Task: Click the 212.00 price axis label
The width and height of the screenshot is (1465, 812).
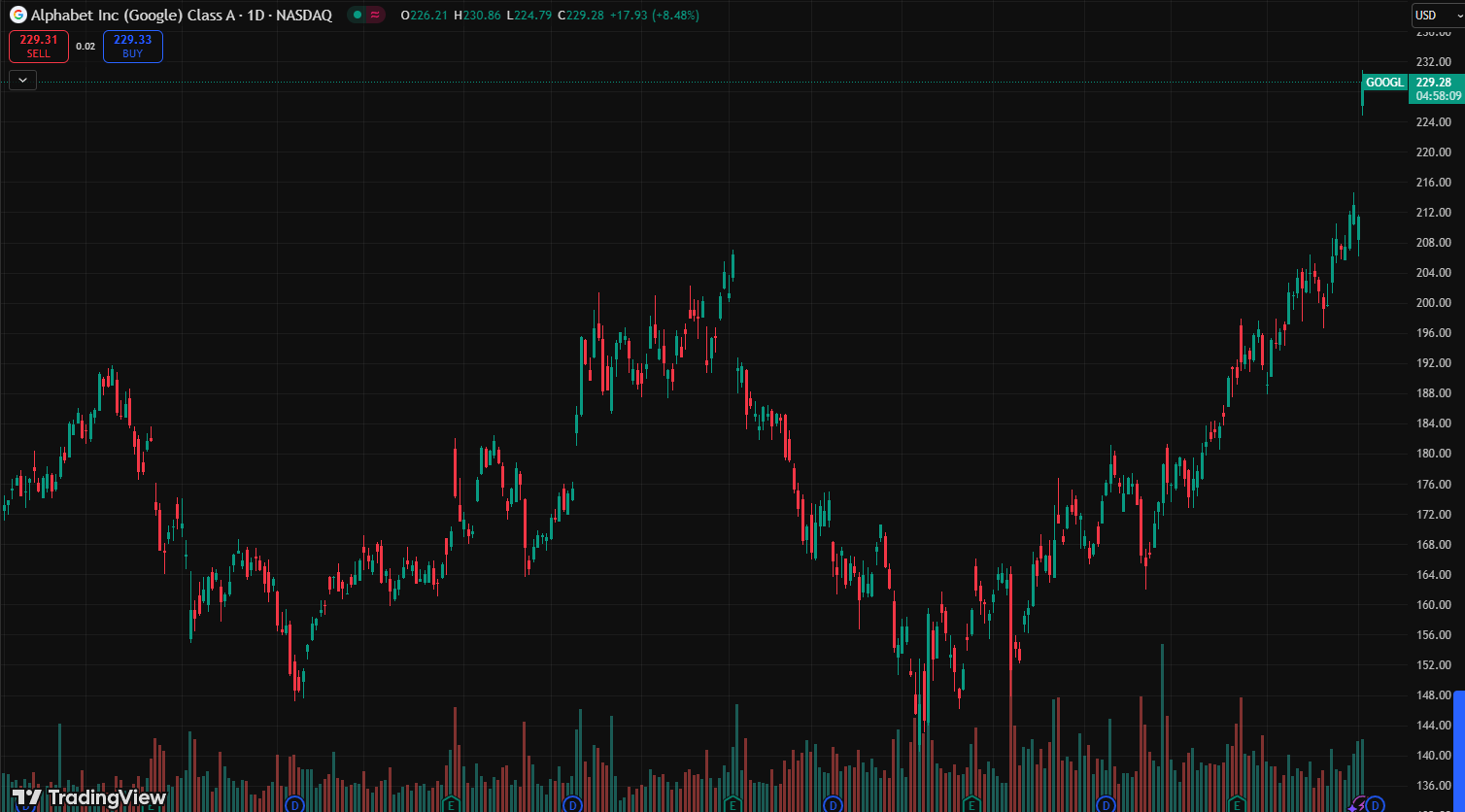Action: tap(1433, 213)
